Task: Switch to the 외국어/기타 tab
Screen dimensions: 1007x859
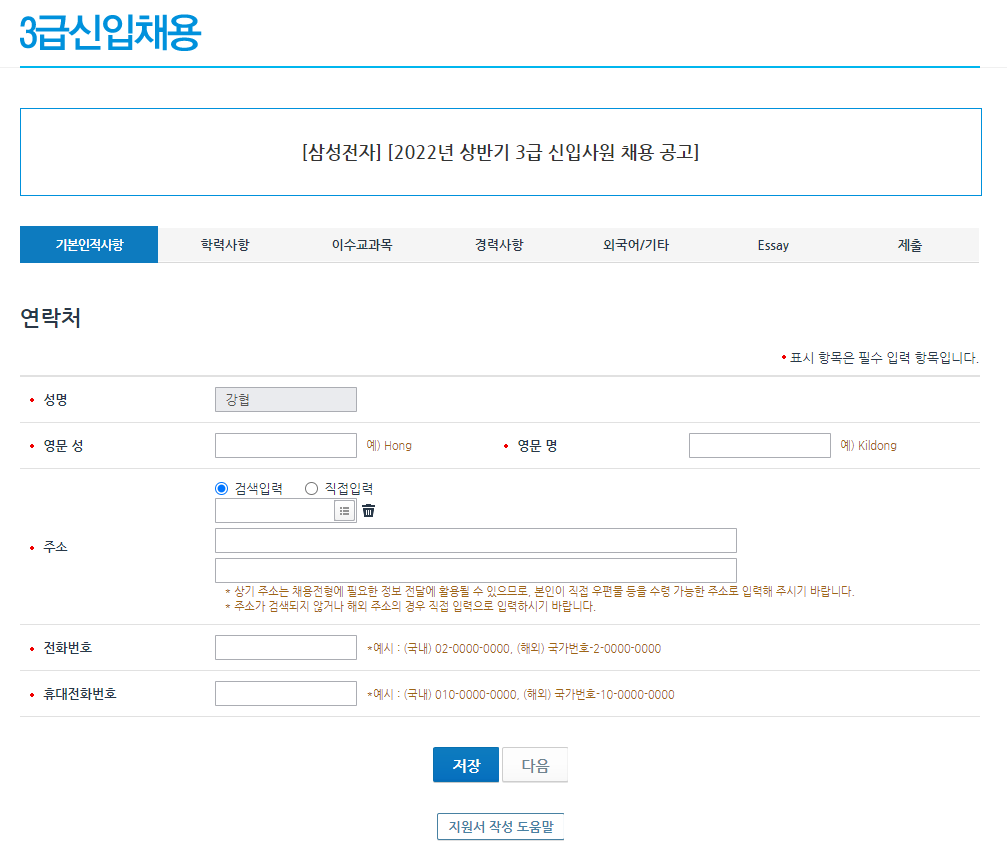Action: [636, 245]
